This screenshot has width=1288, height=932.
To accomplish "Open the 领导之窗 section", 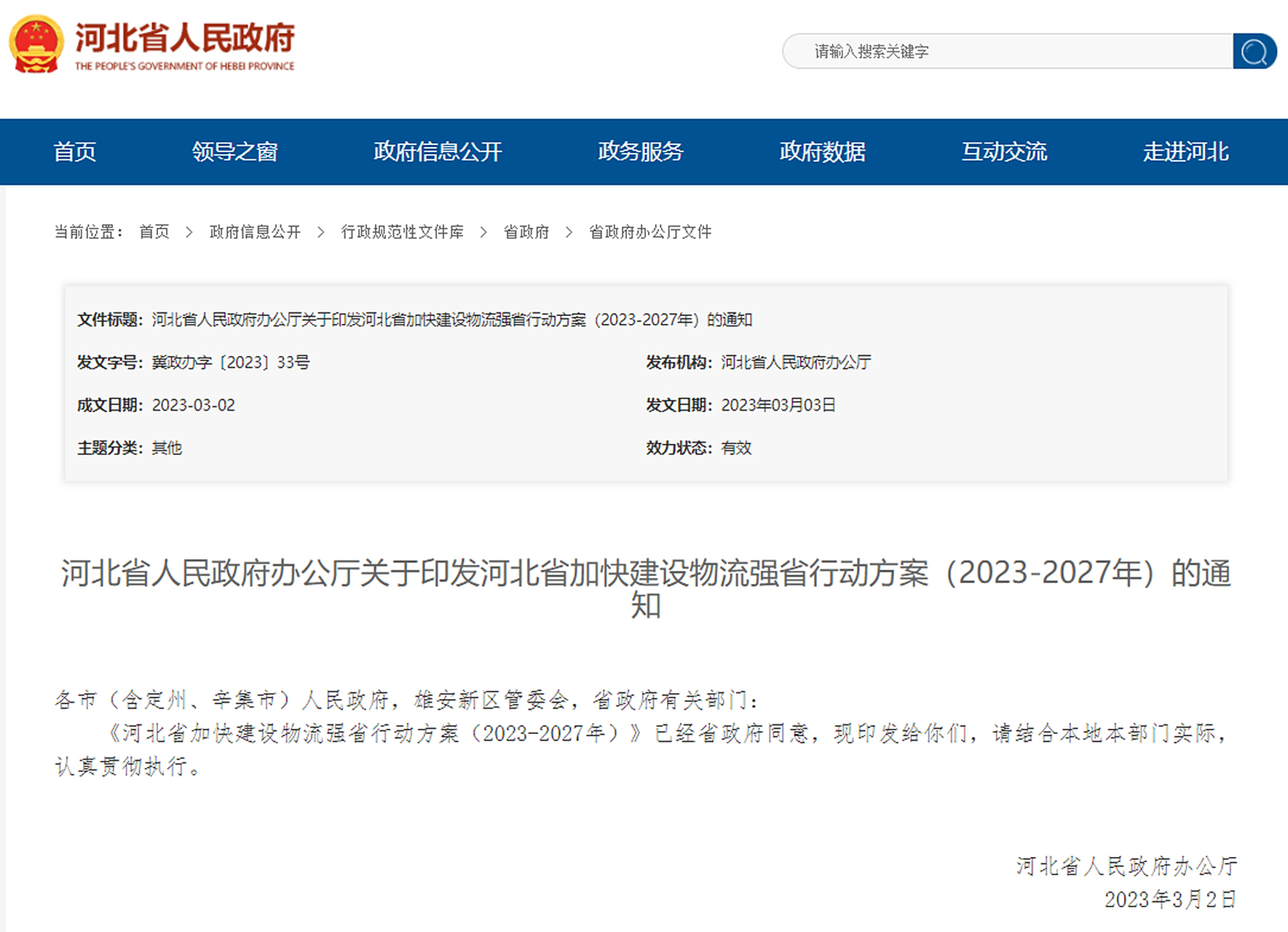I will tap(235, 151).
